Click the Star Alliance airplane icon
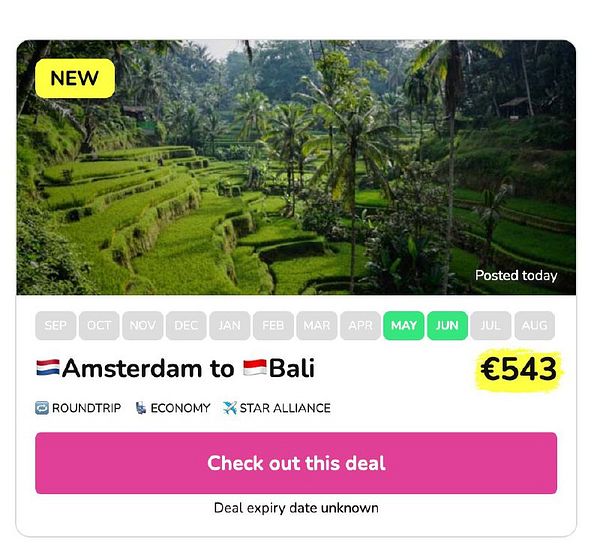The image size is (600, 560). [x=230, y=408]
